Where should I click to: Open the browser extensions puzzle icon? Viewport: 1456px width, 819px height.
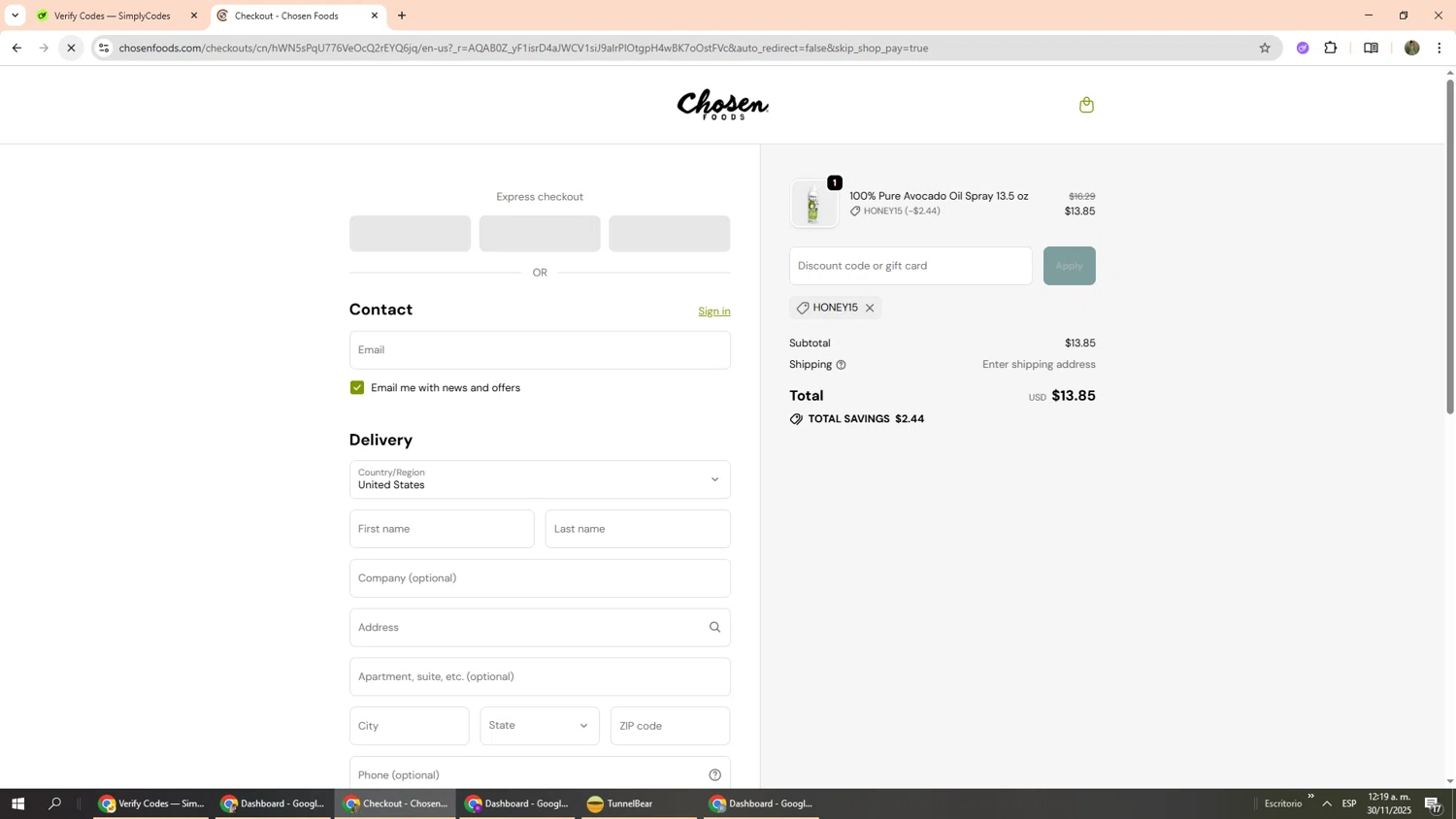pyautogui.click(x=1331, y=48)
